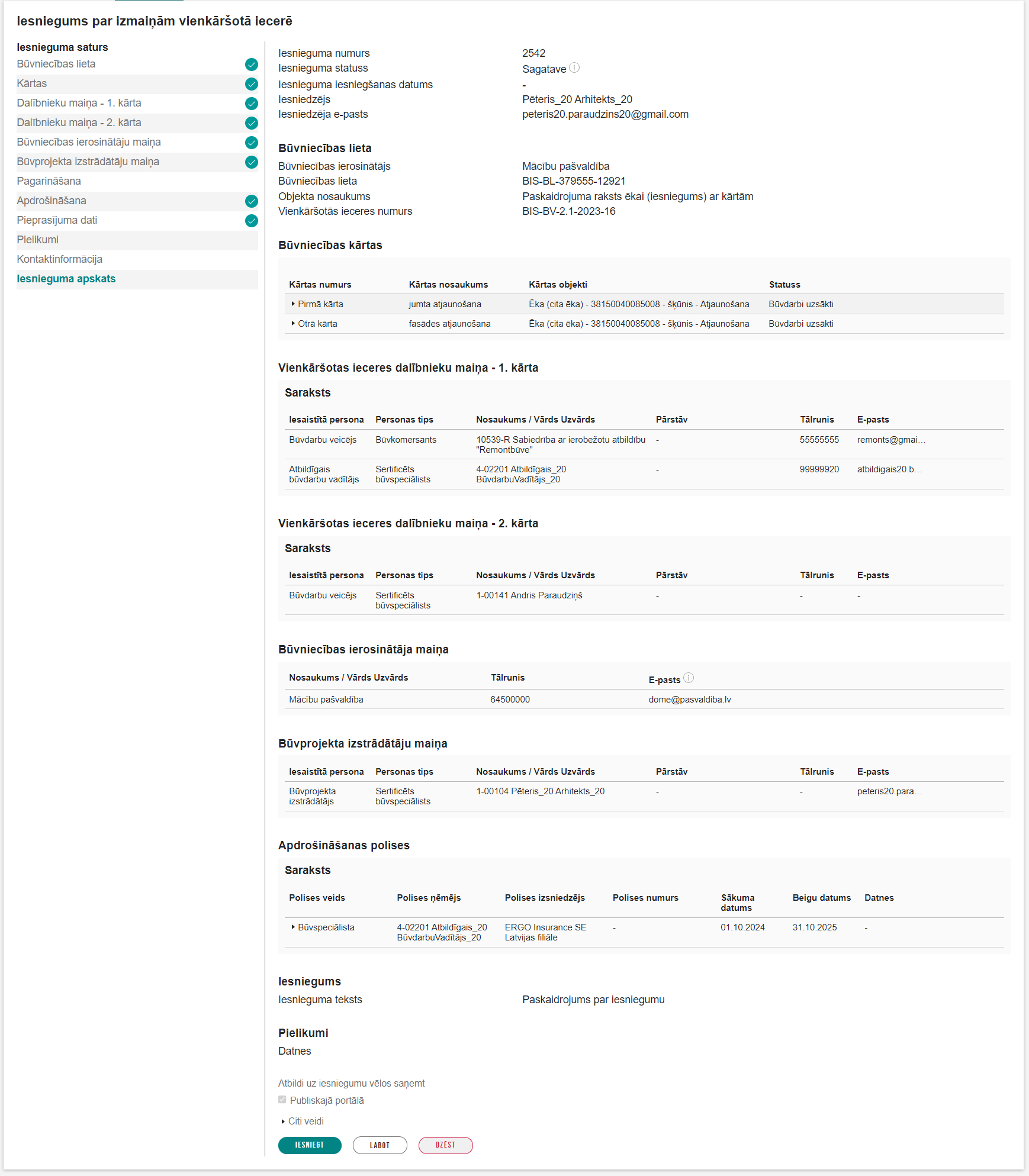This screenshot has width=1029, height=1176.
Task: Open Dalībnieku maiņa - 1. kārta section
Action: 79,103
